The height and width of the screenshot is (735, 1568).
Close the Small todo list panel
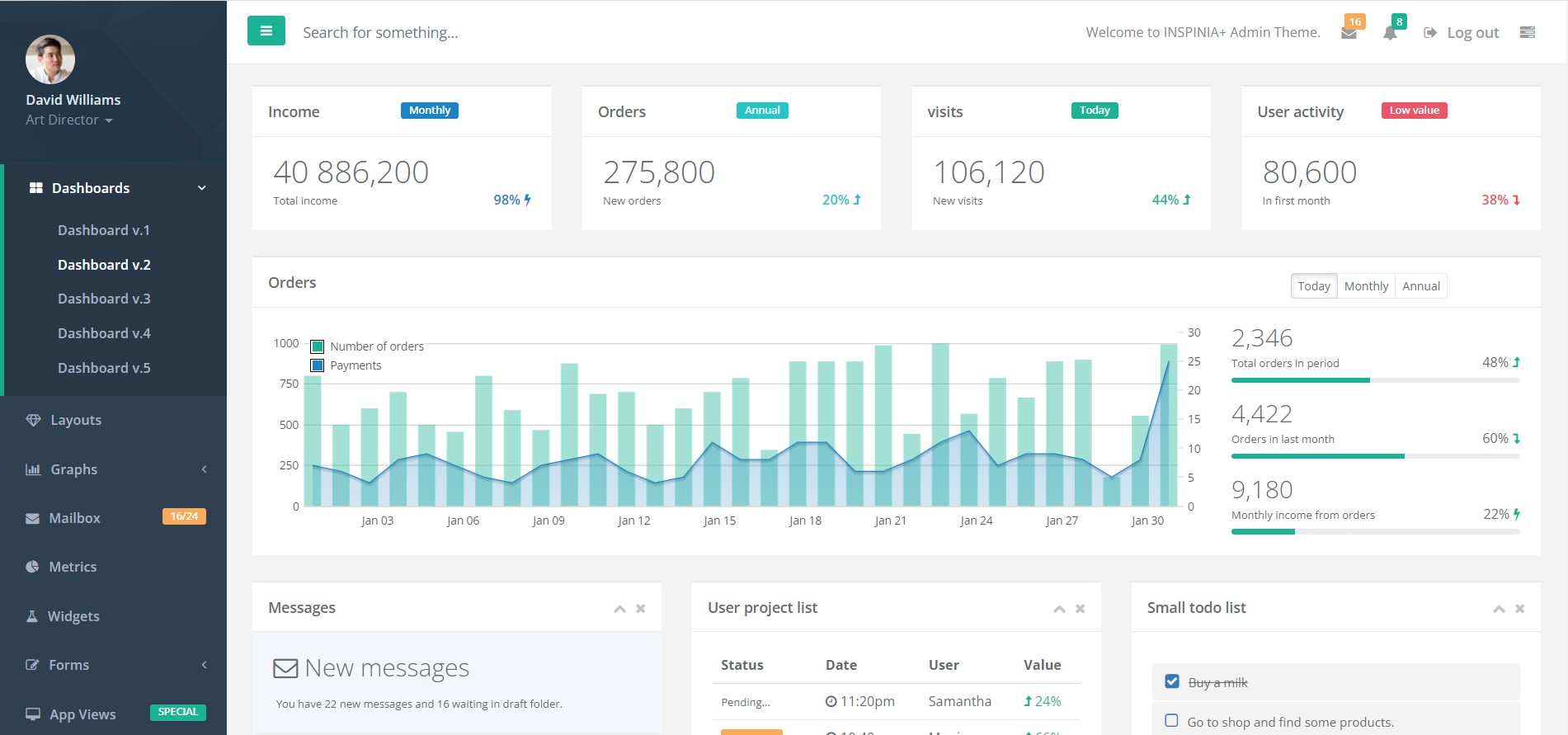(1519, 609)
